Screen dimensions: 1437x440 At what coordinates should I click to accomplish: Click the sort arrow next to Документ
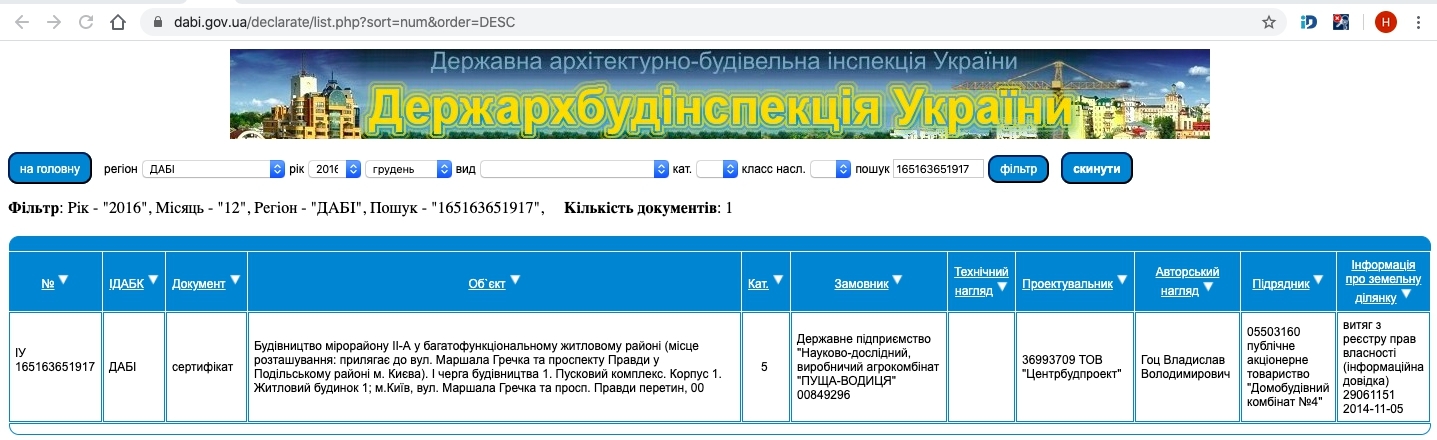point(235,281)
